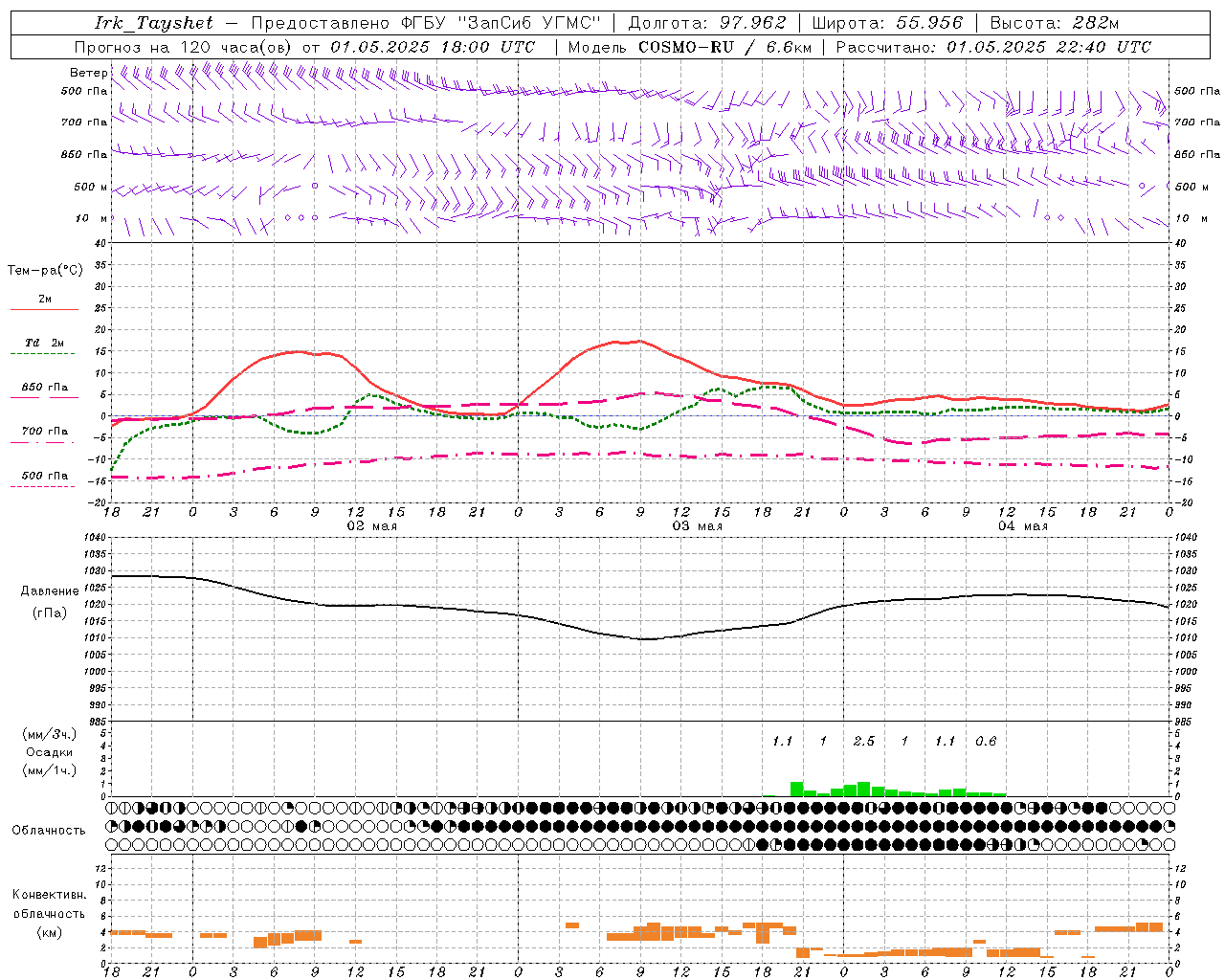Select the 2м temperature legend entry
The height and width of the screenshot is (980, 1225).
pos(45,300)
